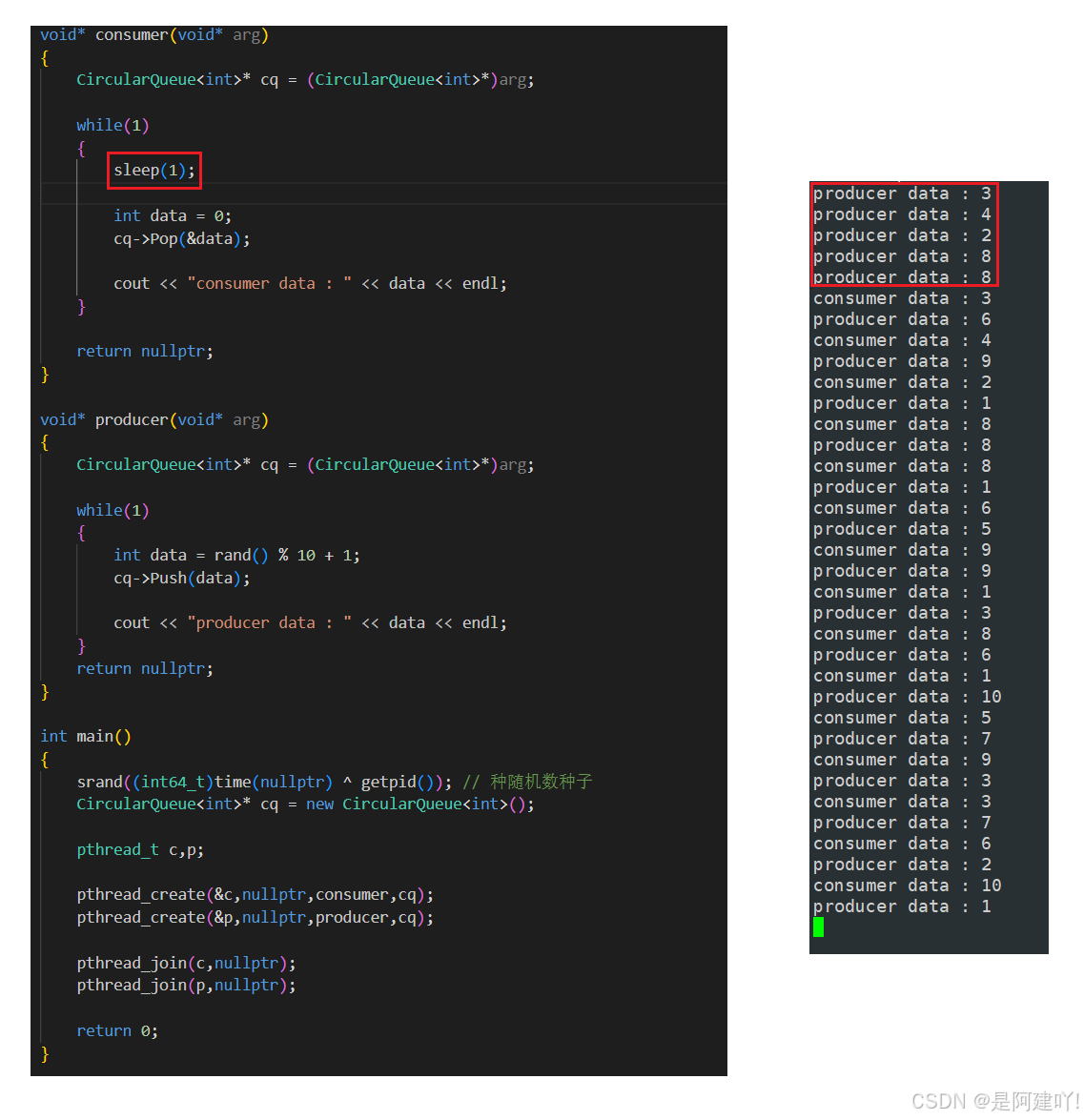Click the pthread_create(&p,...producer,cq) line
The image size is (1084, 1120).
click(x=256, y=918)
